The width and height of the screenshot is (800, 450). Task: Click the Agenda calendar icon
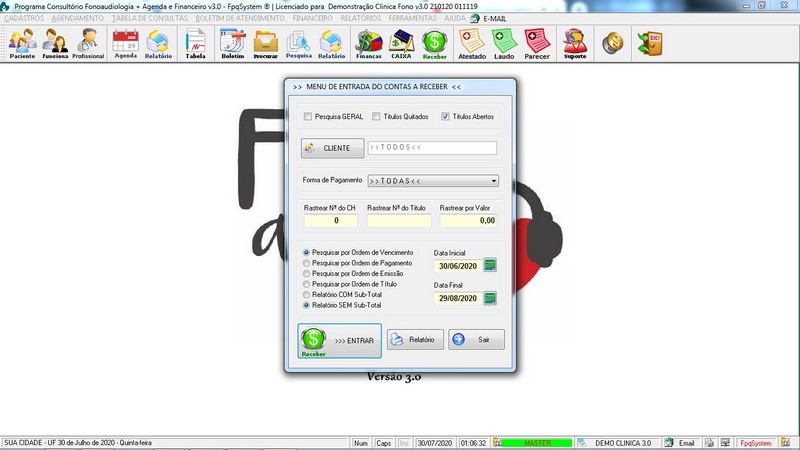(125, 43)
